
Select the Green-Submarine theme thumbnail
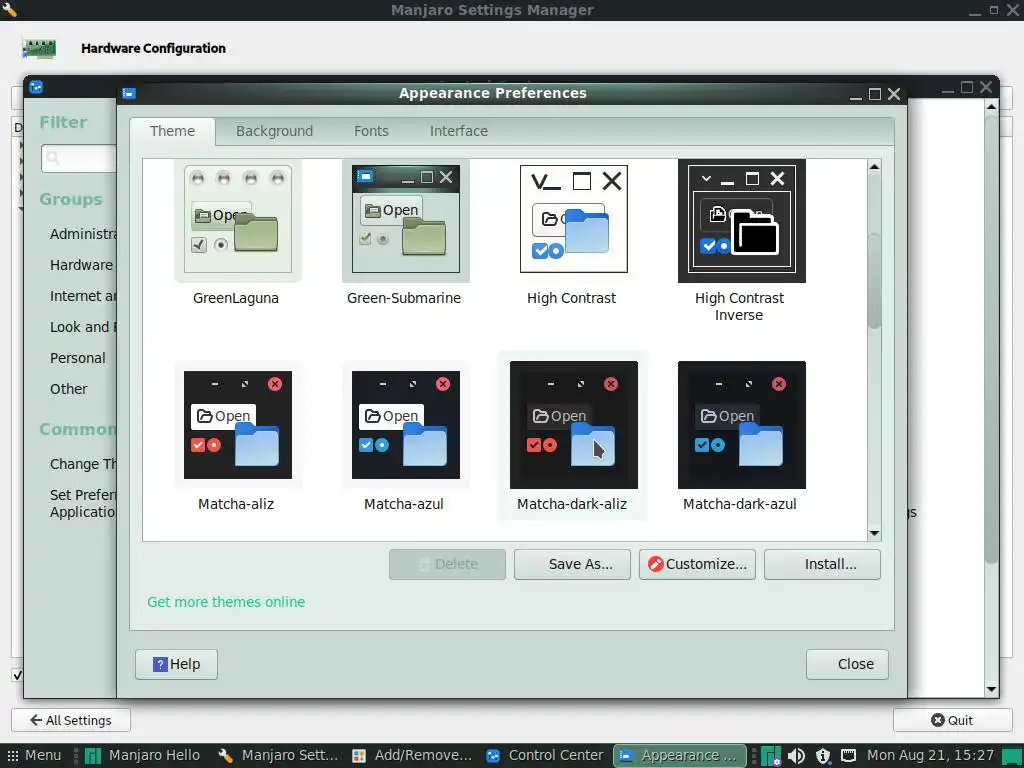406,221
